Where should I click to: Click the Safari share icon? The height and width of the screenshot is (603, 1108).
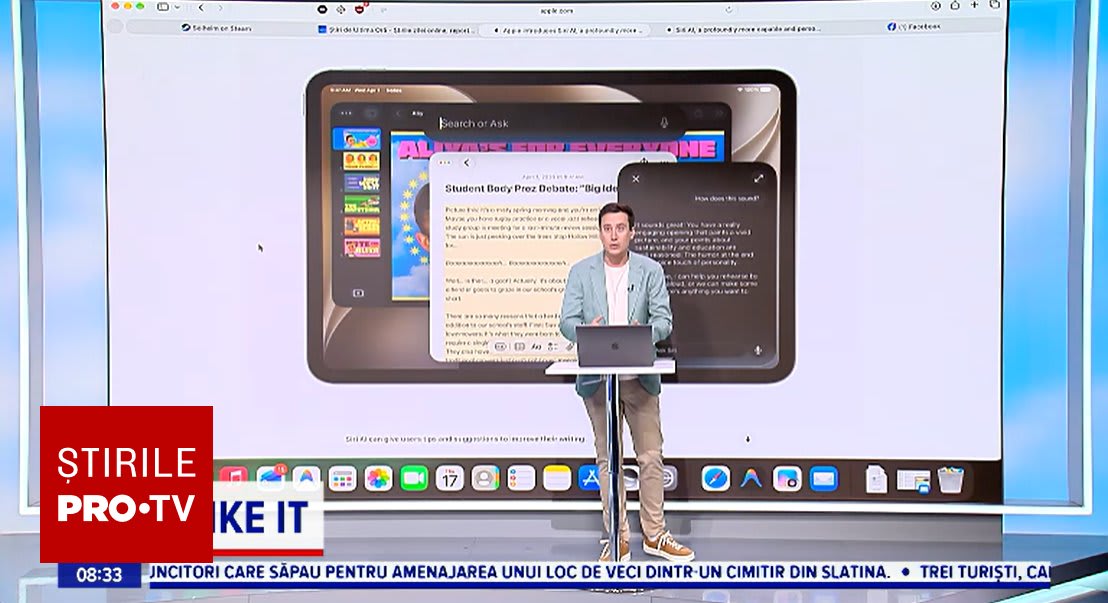coord(955,6)
